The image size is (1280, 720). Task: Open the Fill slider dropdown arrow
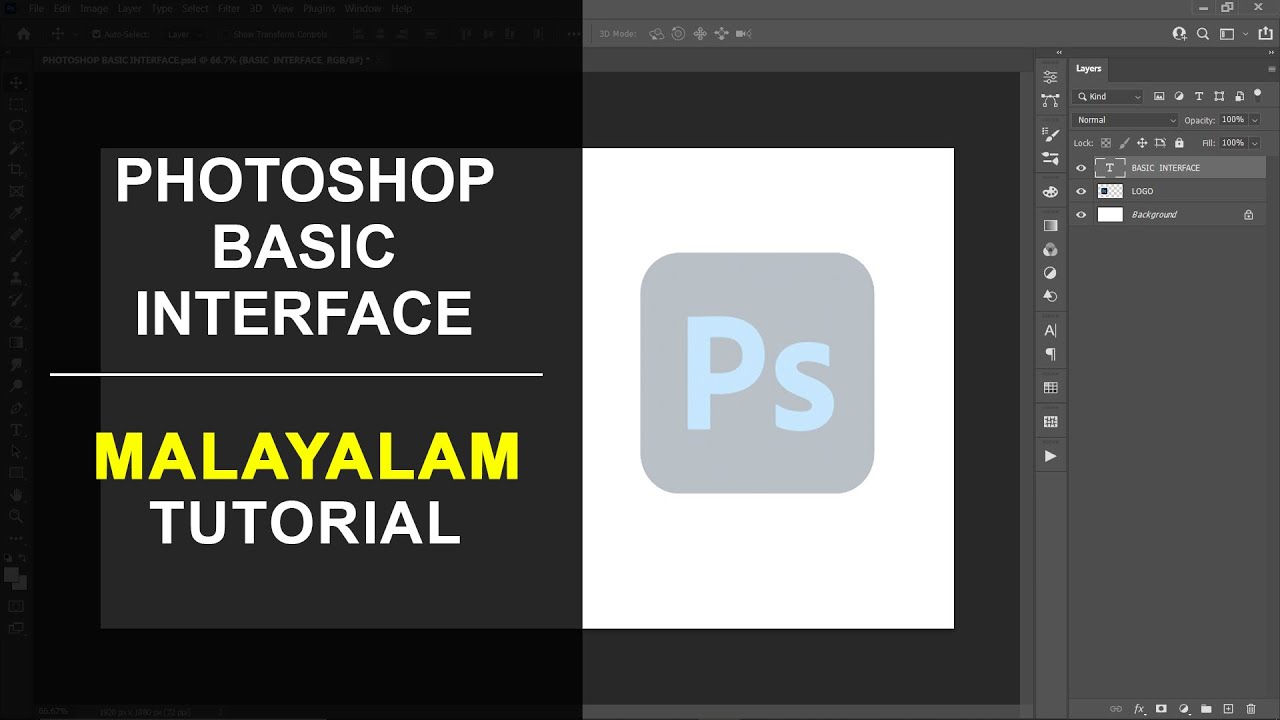pyautogui.click(x=1255, y=143)
